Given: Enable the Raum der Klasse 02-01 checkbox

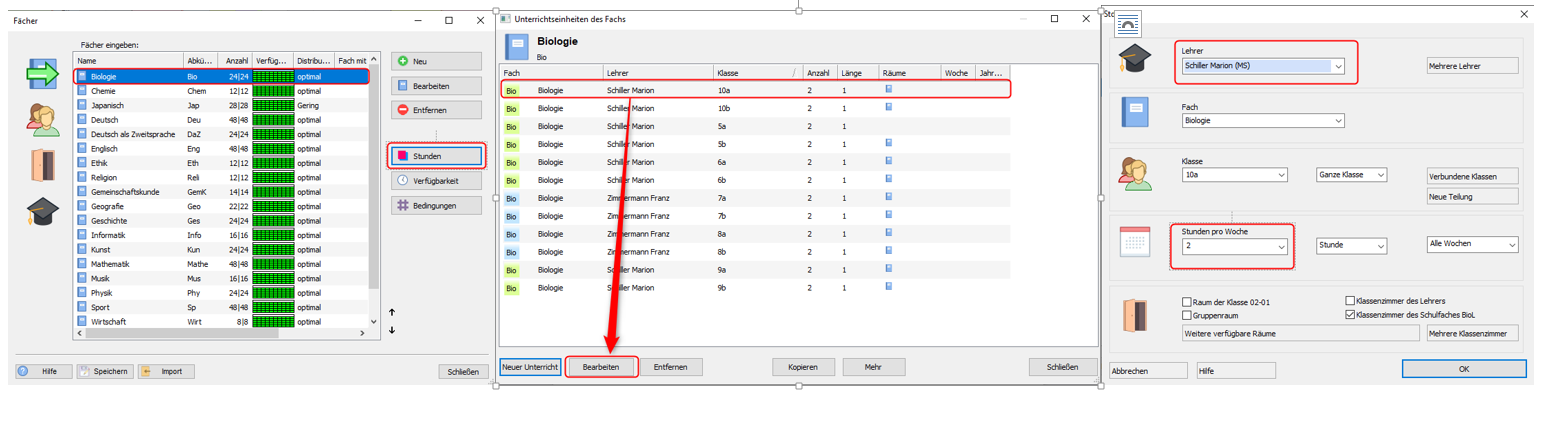Looking at the screenshot, I should (x=1187, y=301).
